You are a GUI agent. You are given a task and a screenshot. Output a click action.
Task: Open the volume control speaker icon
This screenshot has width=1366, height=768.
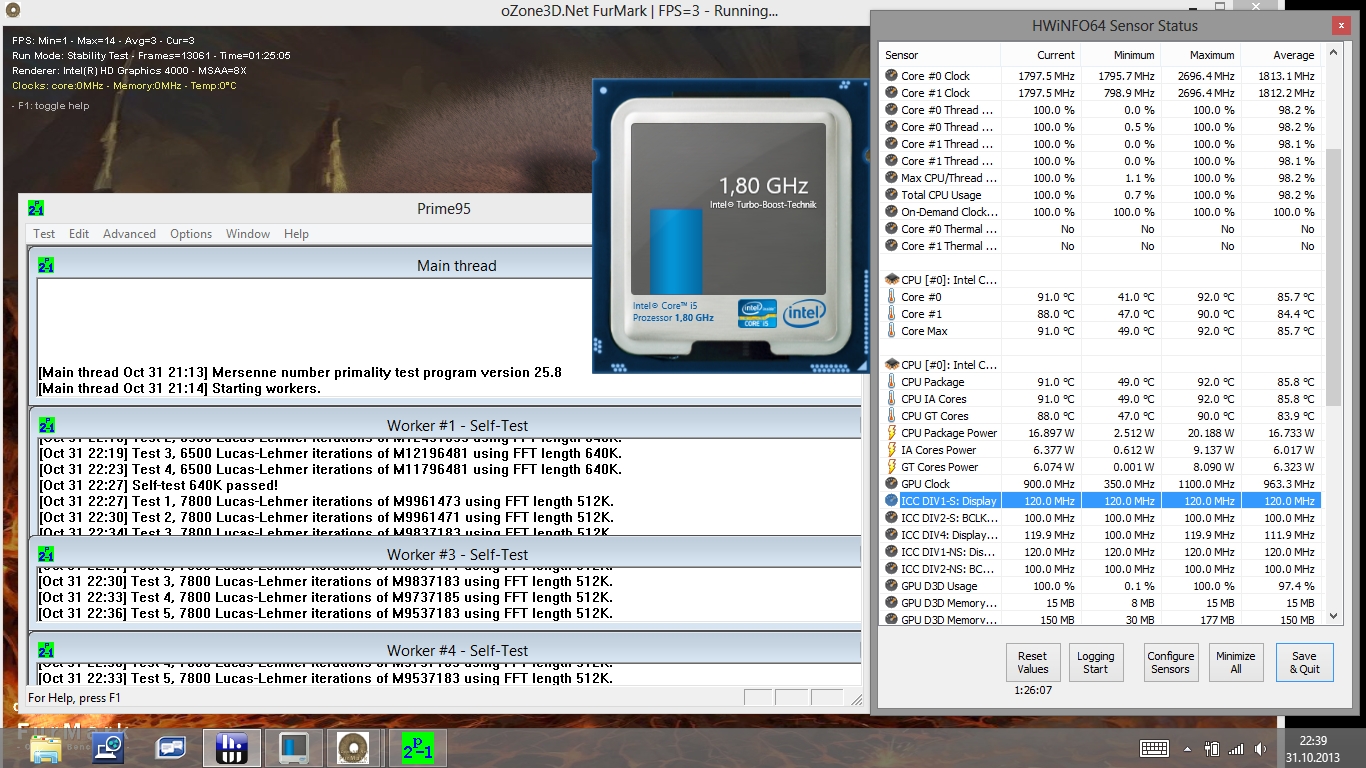[x=1259, y=748]
